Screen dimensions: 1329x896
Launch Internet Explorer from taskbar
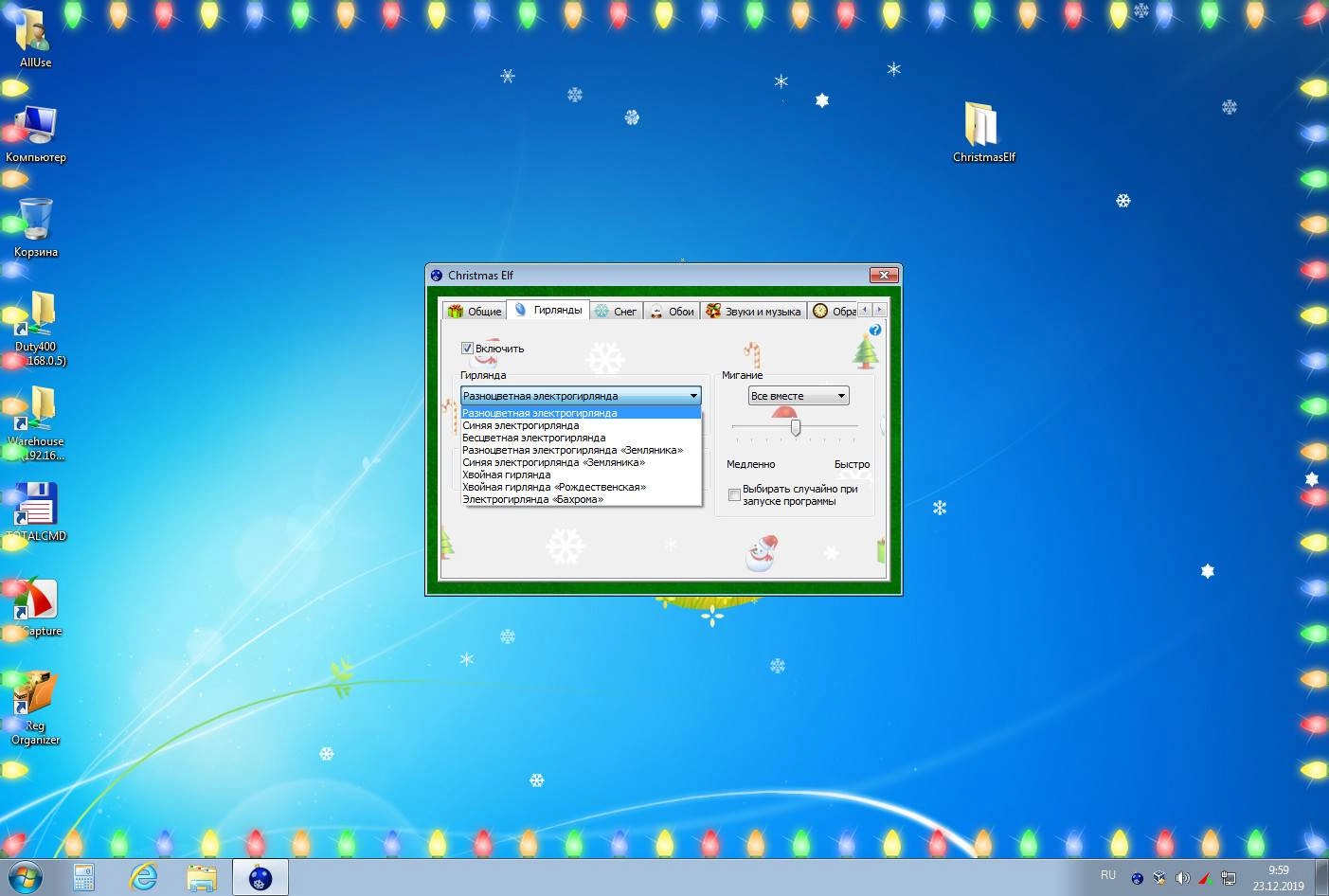(143, 878)
